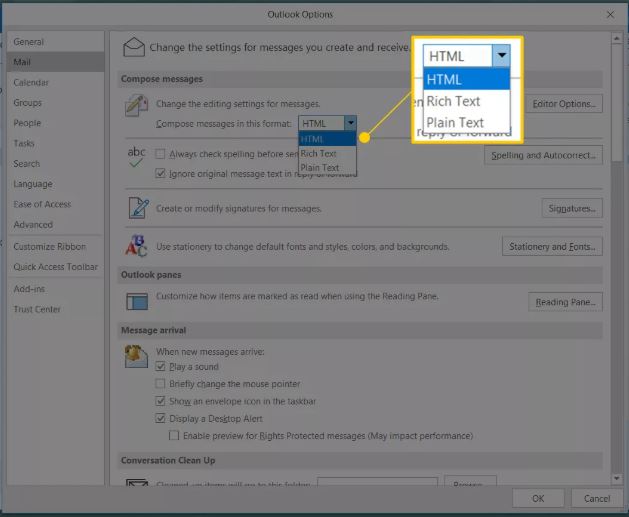The image size is (629, 517).
Task: Enable preview for Rights Protected messages
Action: 174,436
